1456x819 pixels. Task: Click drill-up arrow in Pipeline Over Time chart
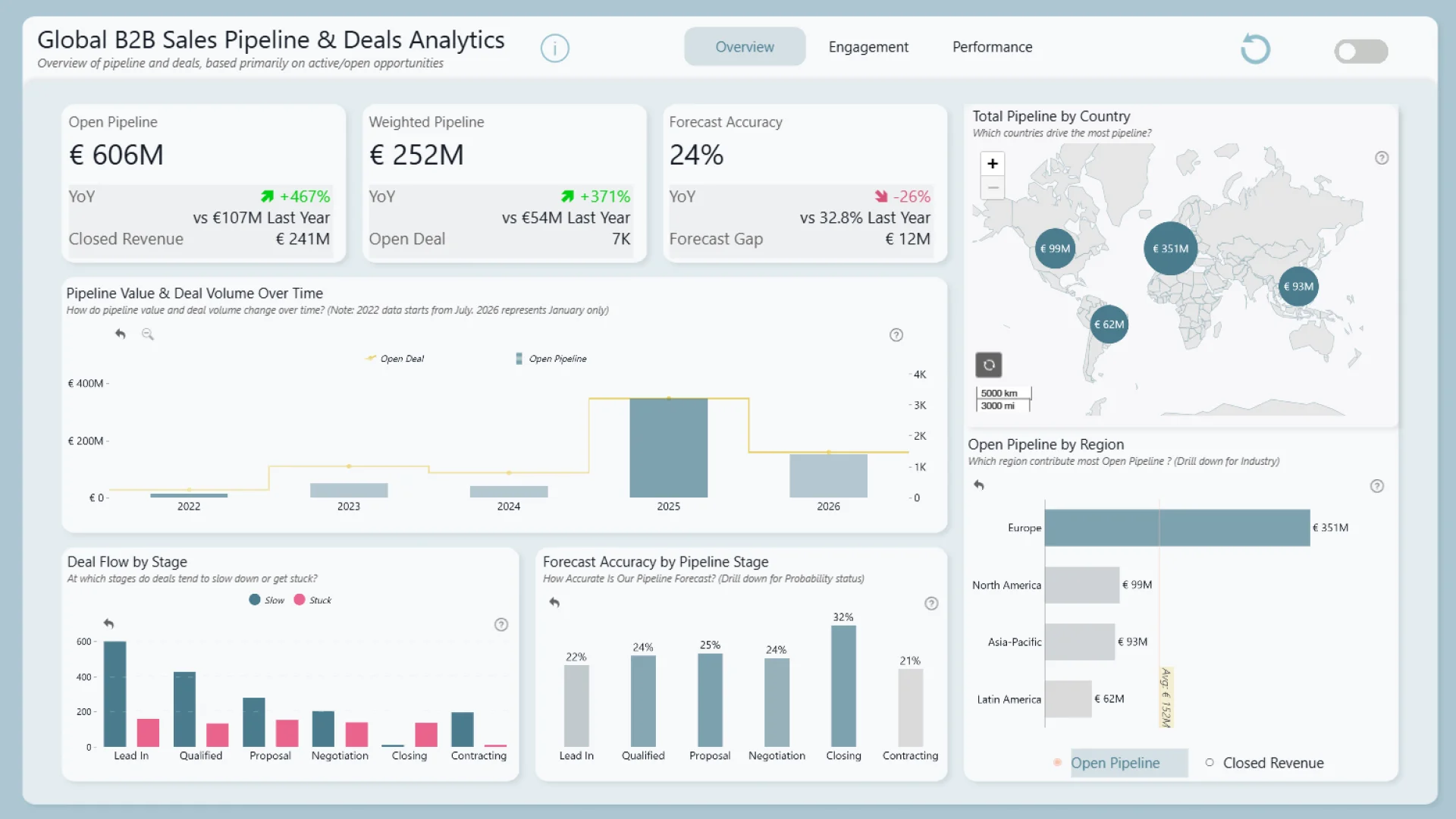(121, 334)
